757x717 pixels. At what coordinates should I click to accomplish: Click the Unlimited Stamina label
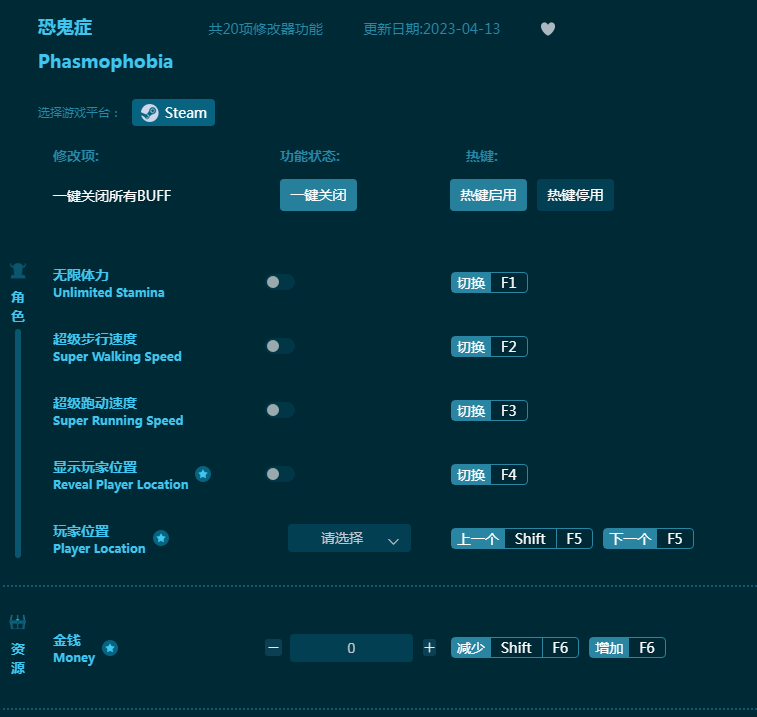tap(109, 293)
